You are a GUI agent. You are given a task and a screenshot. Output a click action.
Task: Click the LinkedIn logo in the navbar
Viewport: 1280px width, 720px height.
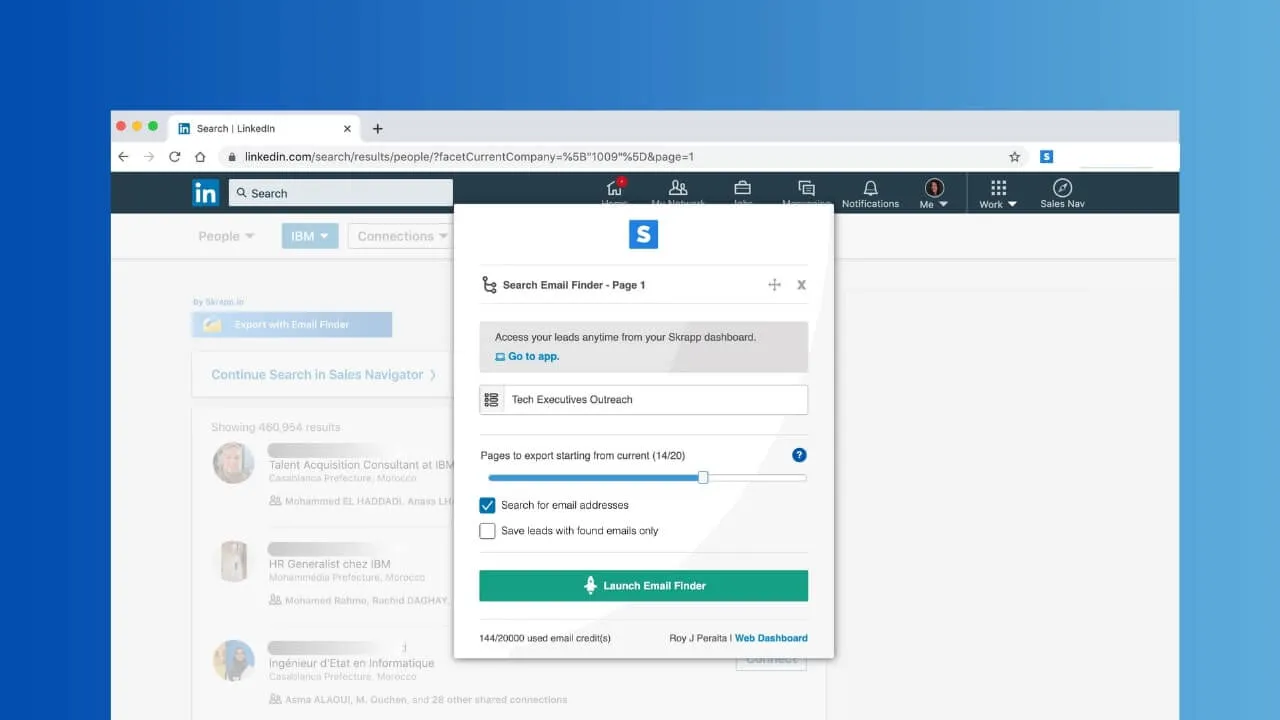point(205,193)
